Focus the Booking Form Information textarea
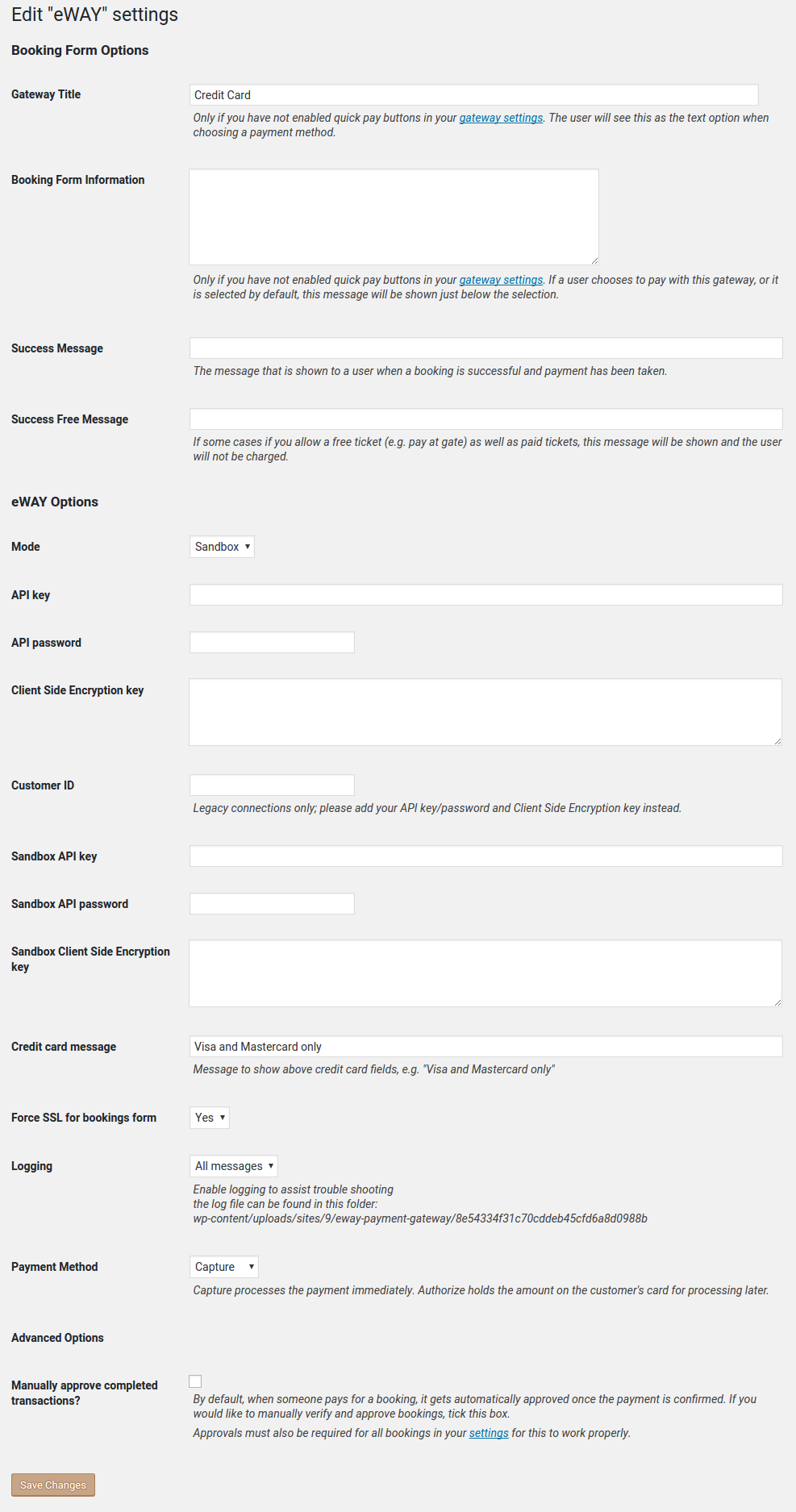The image size is (796, 1512). 394,217
